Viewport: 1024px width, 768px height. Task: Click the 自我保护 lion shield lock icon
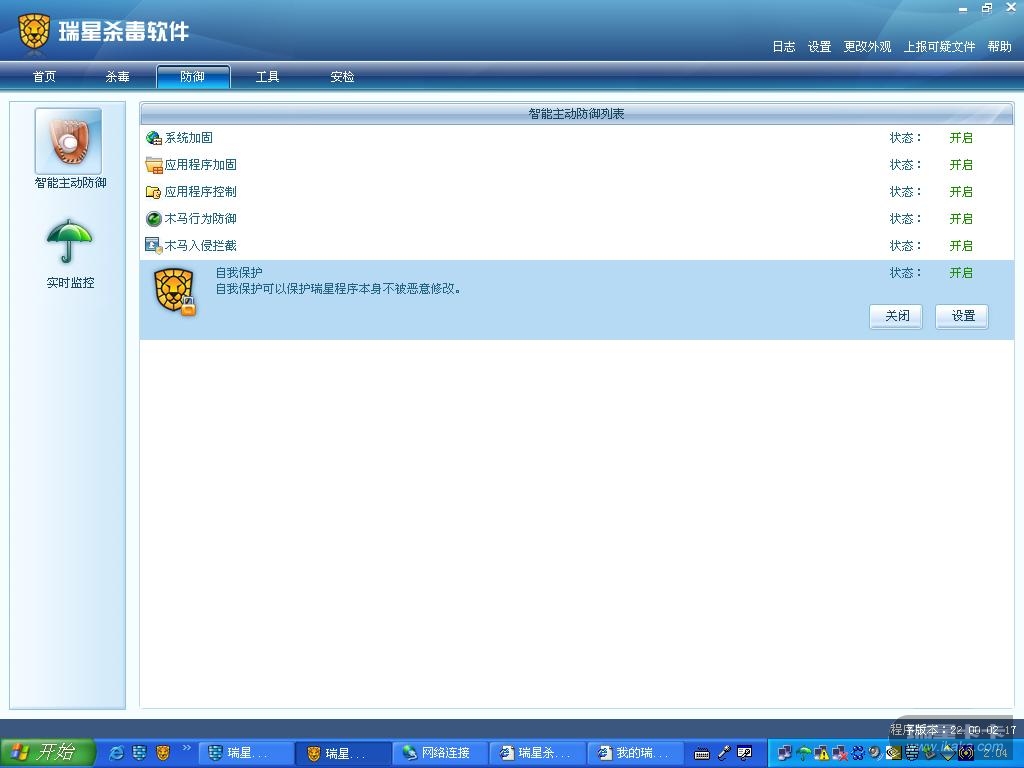(x=174, y=292)
